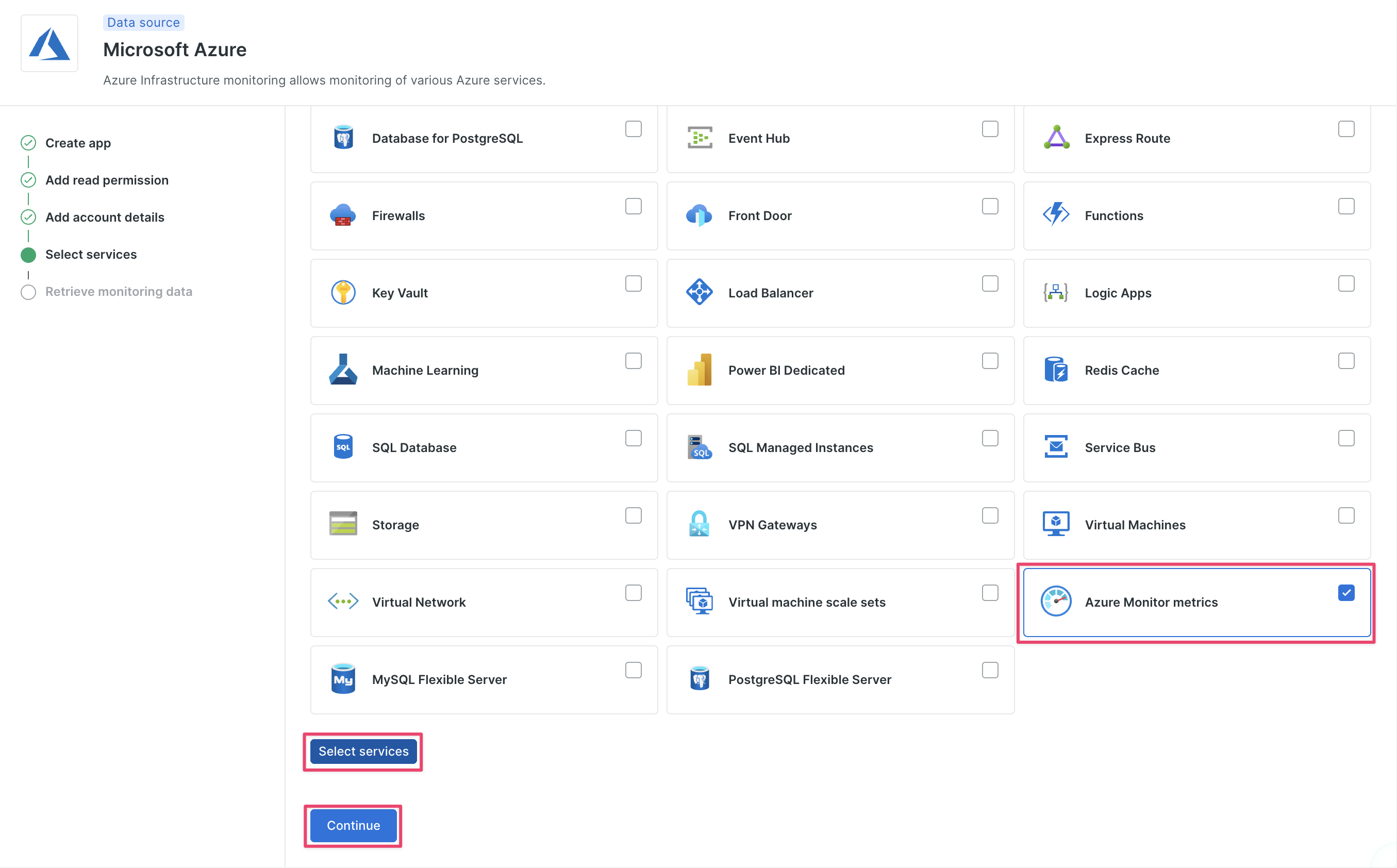1397x868 pixels.
Task: Click the Machine Learning flask icon
Action: pos(343,370)
